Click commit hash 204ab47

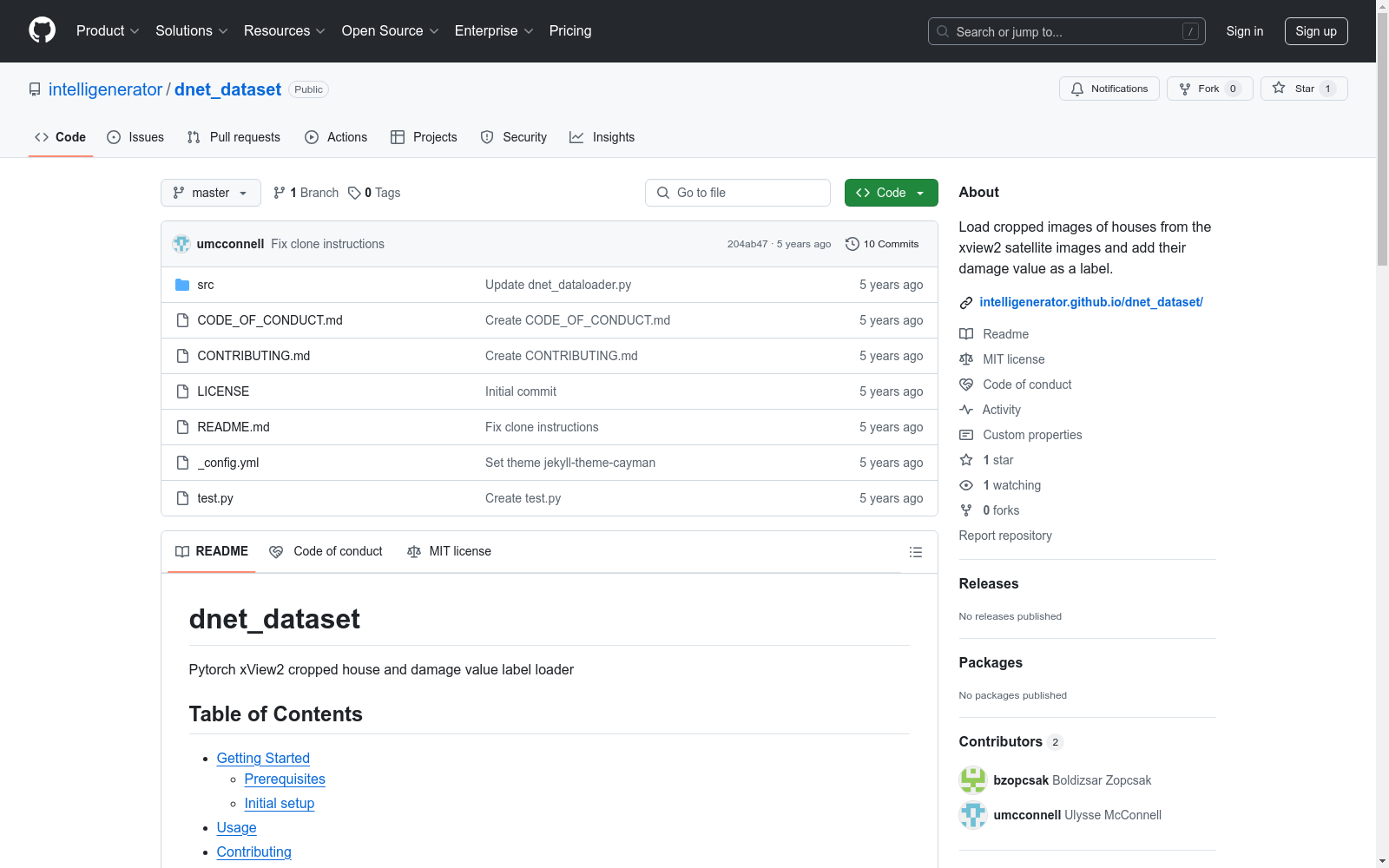[x=747, y=244]
